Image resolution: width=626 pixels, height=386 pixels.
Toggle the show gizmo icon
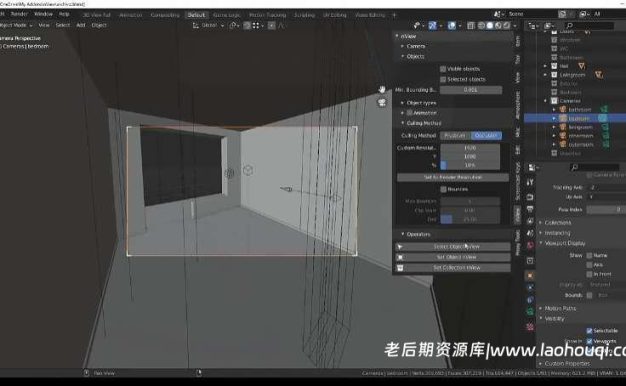point(432,26)
